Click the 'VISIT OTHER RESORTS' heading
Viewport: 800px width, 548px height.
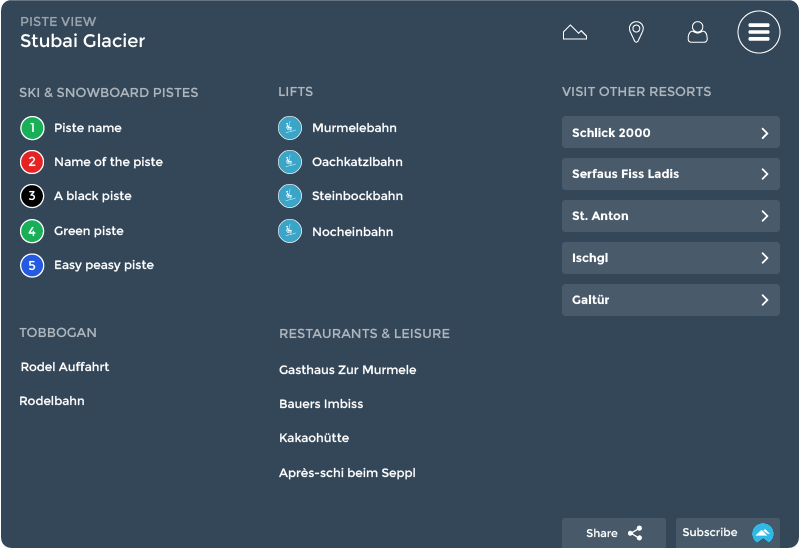click(x=636, y=92)
